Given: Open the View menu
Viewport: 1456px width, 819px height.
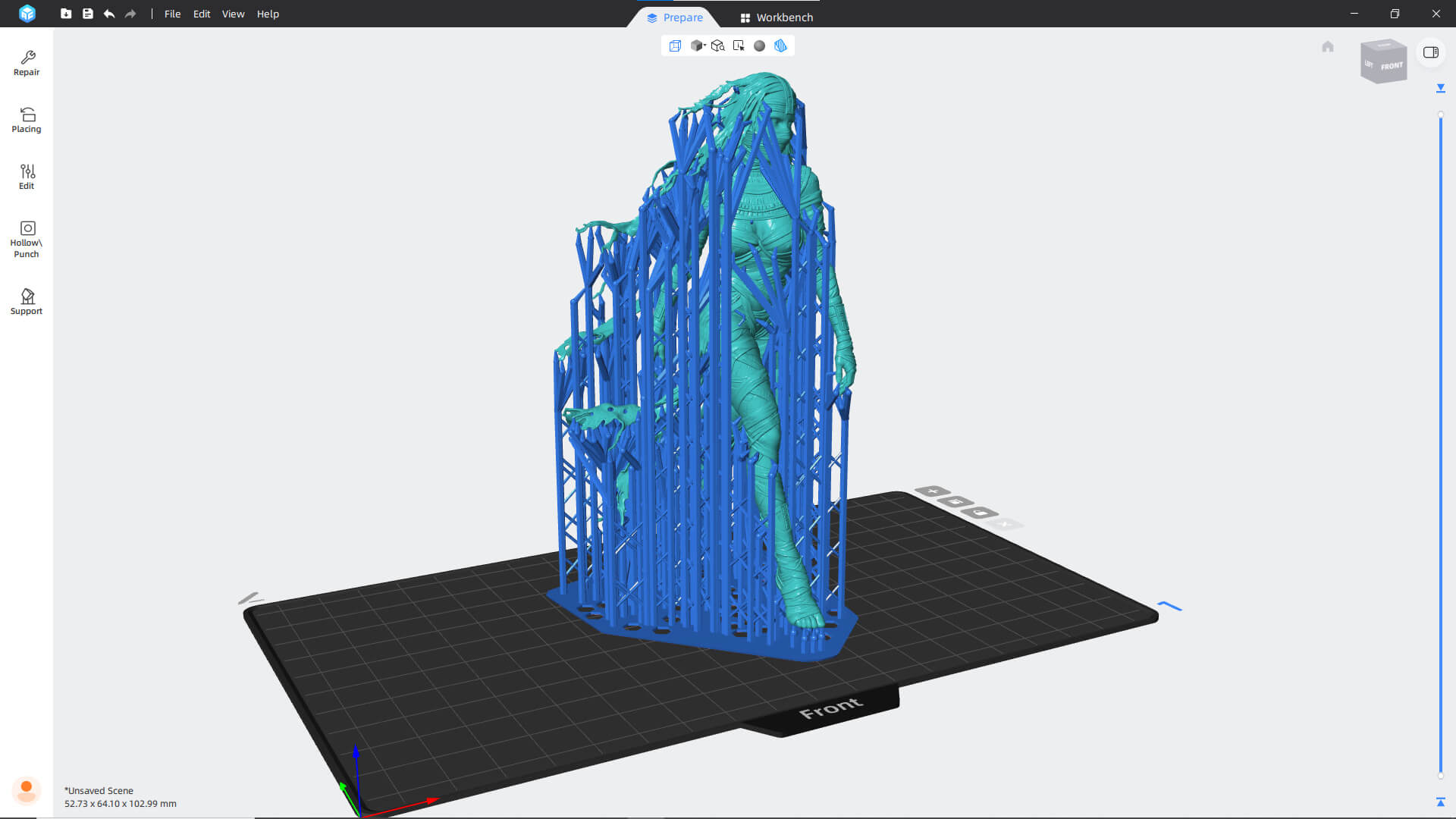Looking at the screenshot, I should (x=233, y=14).
